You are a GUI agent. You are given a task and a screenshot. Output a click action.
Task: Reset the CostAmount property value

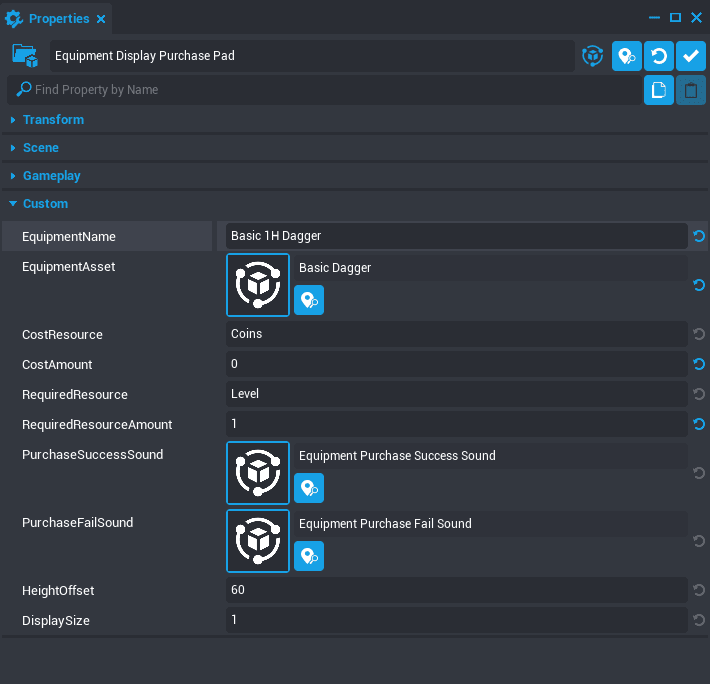(698, 364)
